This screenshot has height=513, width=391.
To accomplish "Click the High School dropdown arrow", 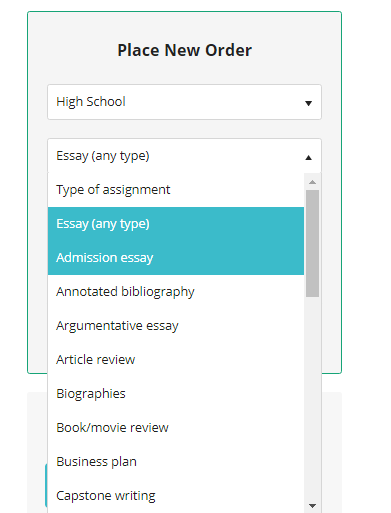I will tap(308, 103).
